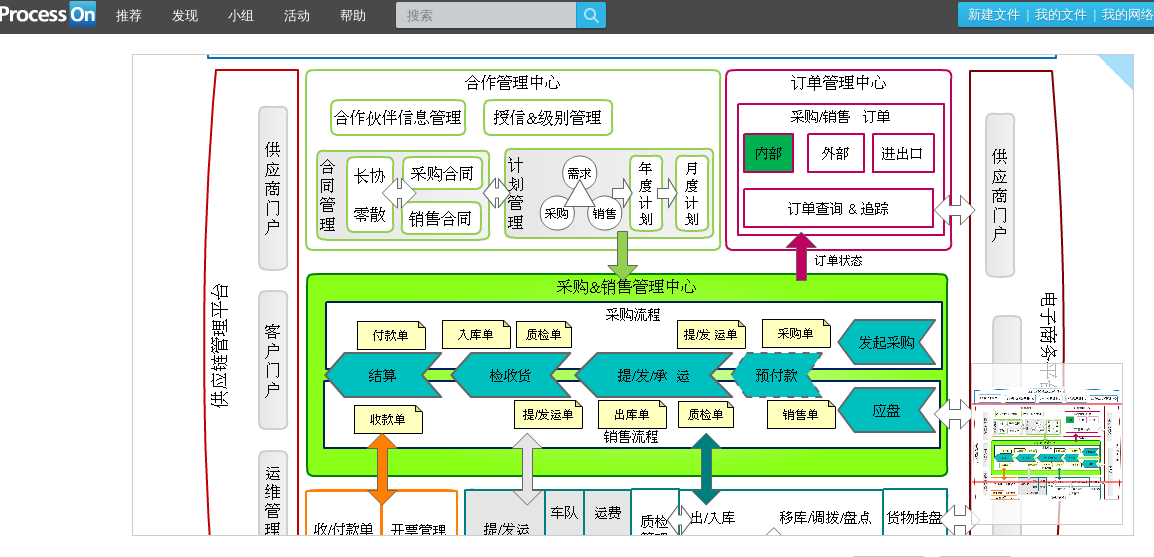Click the 订单查询 & 追踪 box

pyautogui.click(x=838, y=208)
